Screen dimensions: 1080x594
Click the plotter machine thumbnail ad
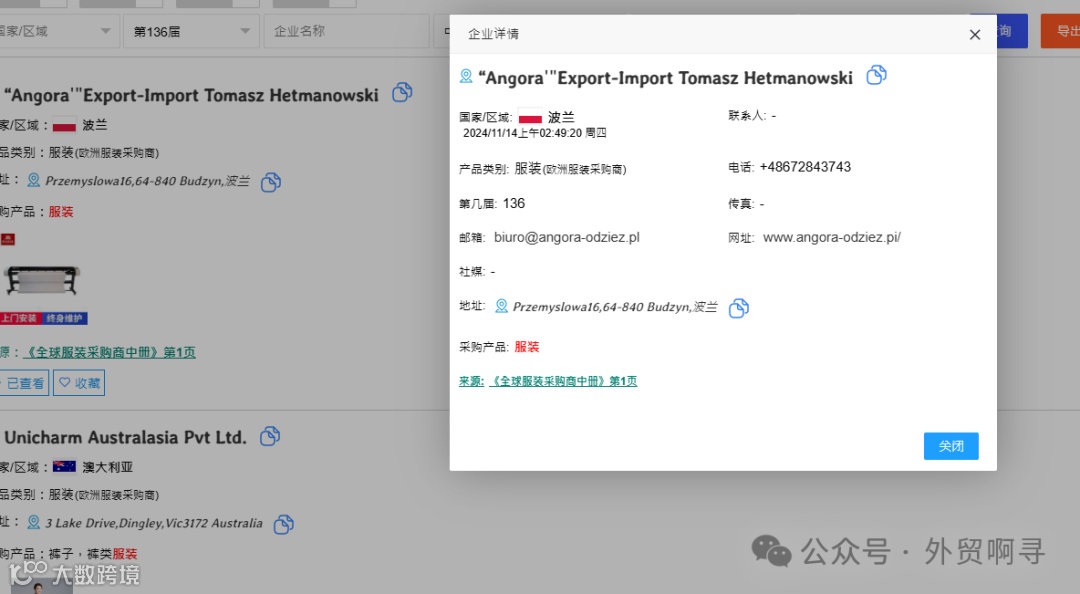point(41,280)
